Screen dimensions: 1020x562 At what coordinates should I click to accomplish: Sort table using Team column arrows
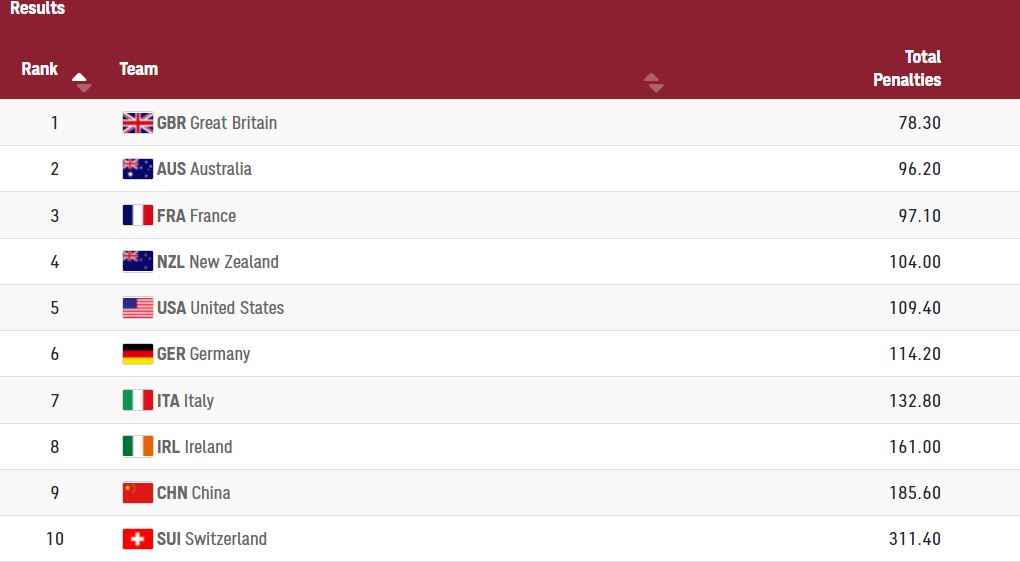click(x=654, y=82)
